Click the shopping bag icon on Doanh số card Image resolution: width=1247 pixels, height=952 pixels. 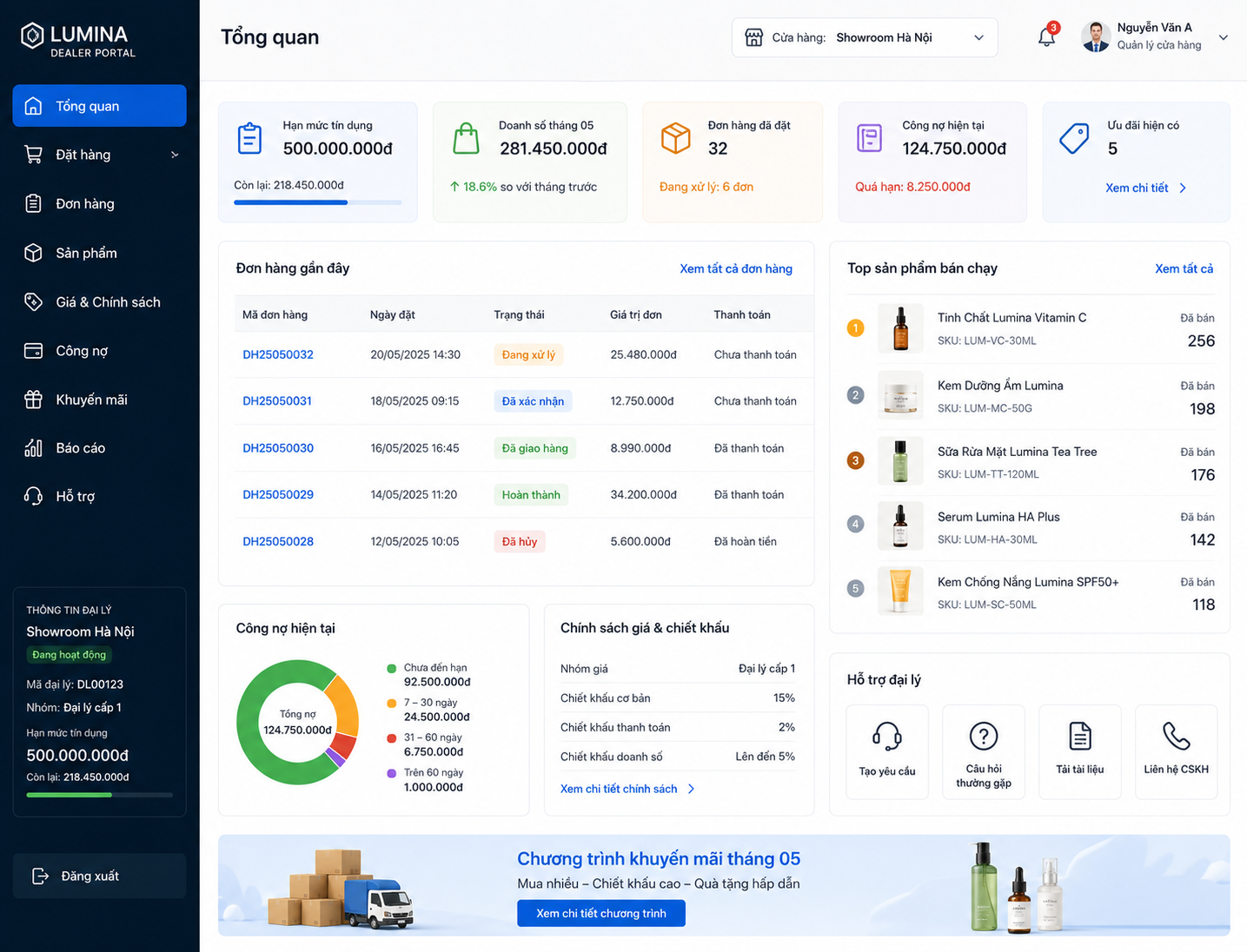point(466,139)
